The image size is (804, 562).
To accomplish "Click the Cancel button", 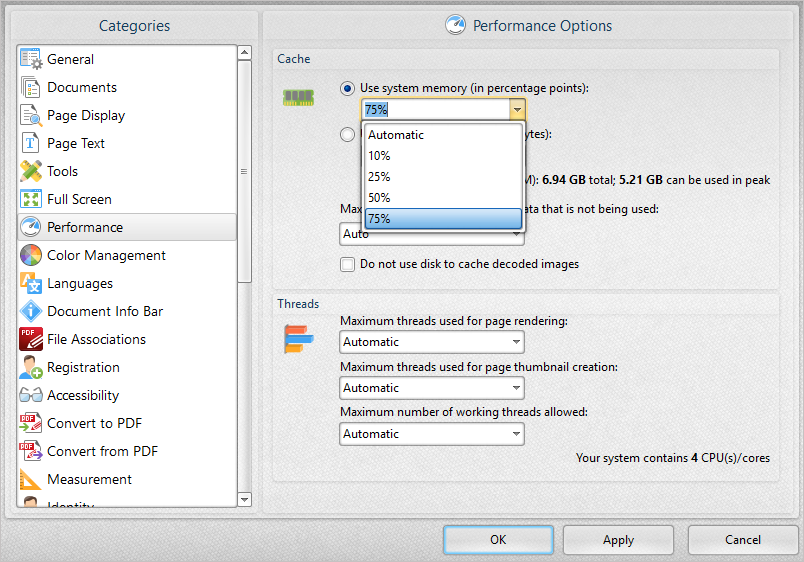I will click(x=742, y=540).
